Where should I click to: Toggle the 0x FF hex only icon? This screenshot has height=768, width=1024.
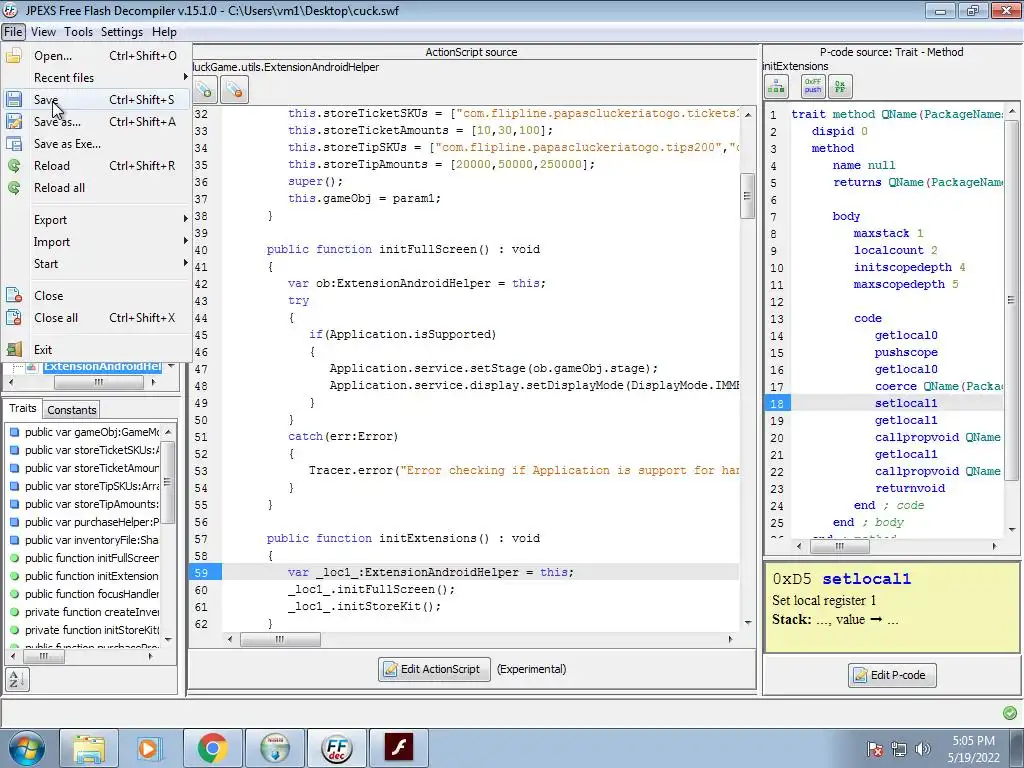coord(840,86)
